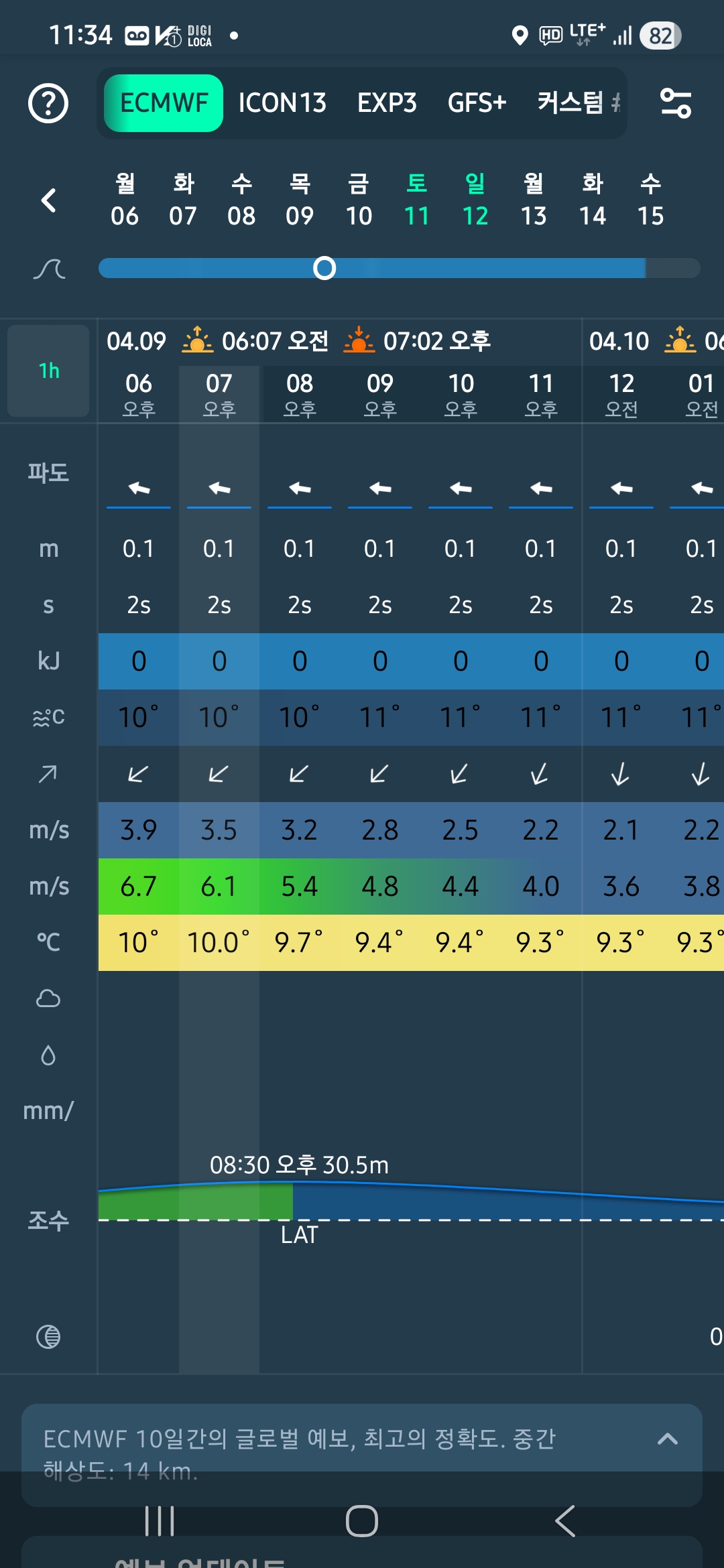Image resolution: width=724 pixels, height=1568 pixels.
Task: Select Sunday 12 in date row
Action: (475, 200)
